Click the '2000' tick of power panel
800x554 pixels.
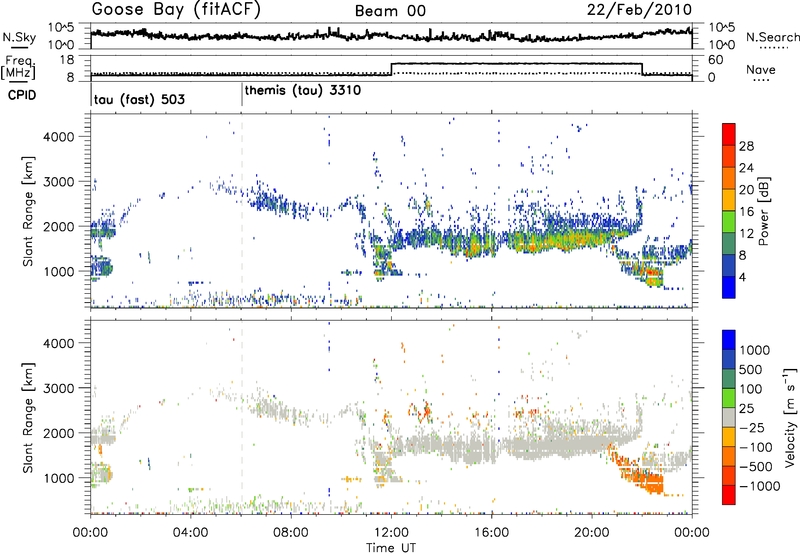point(59,226)
